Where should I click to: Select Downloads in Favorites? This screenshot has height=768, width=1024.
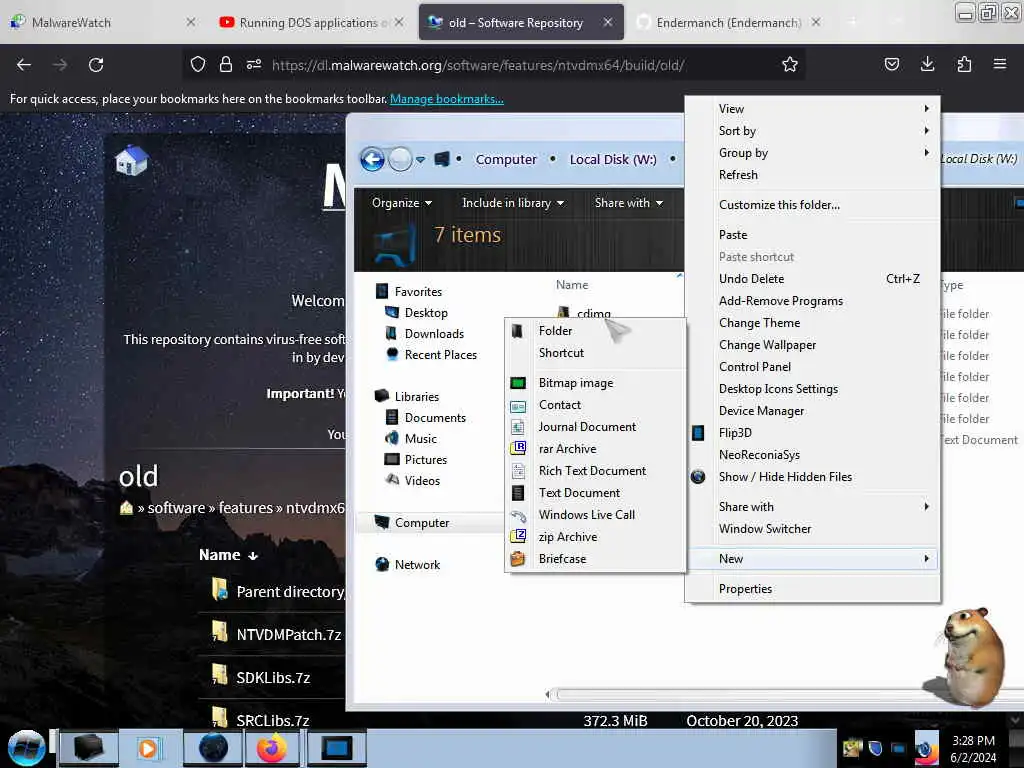[x=434, y=334]
